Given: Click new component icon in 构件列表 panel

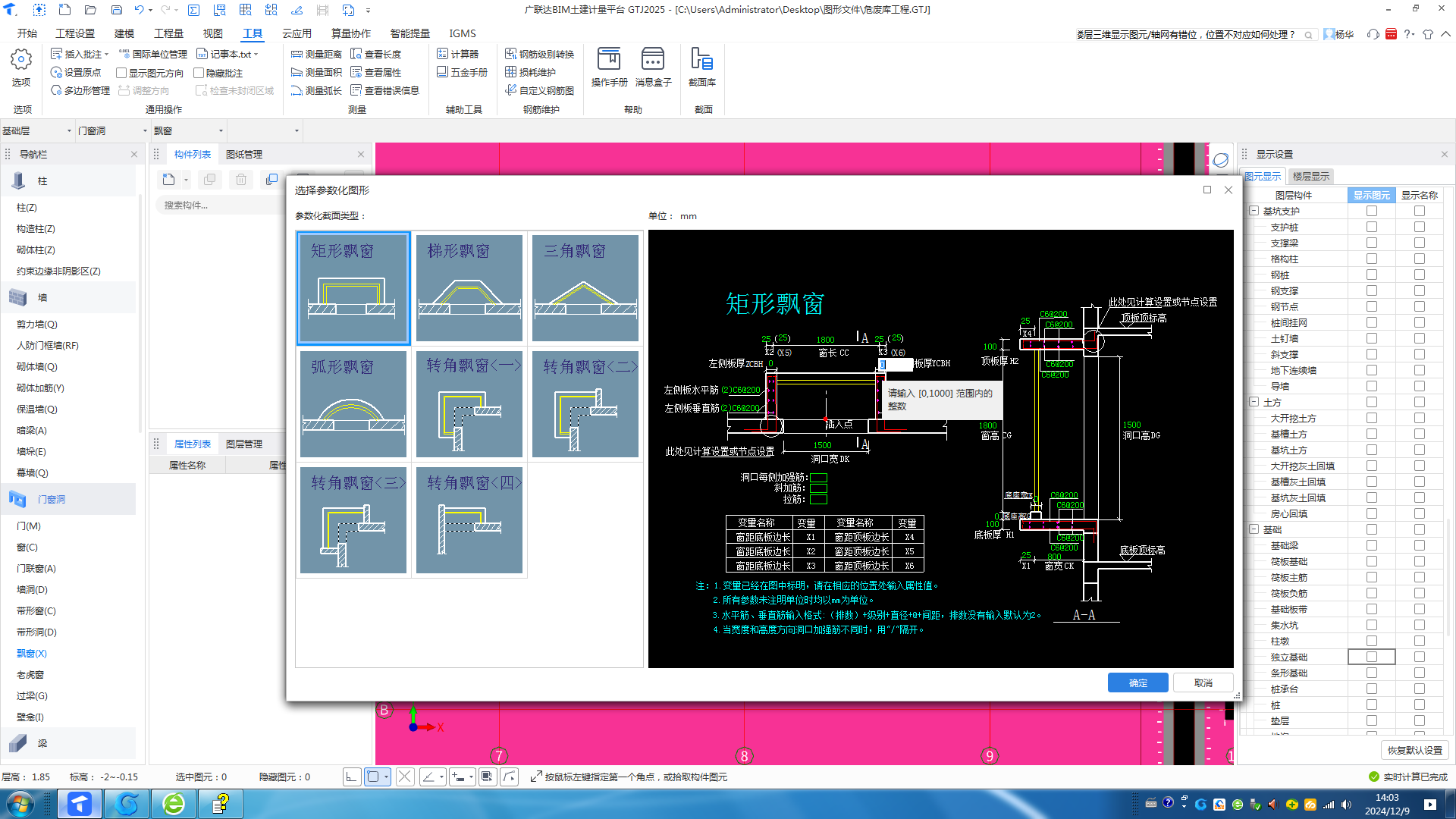Looking at the screenshot, I should 168,180.
